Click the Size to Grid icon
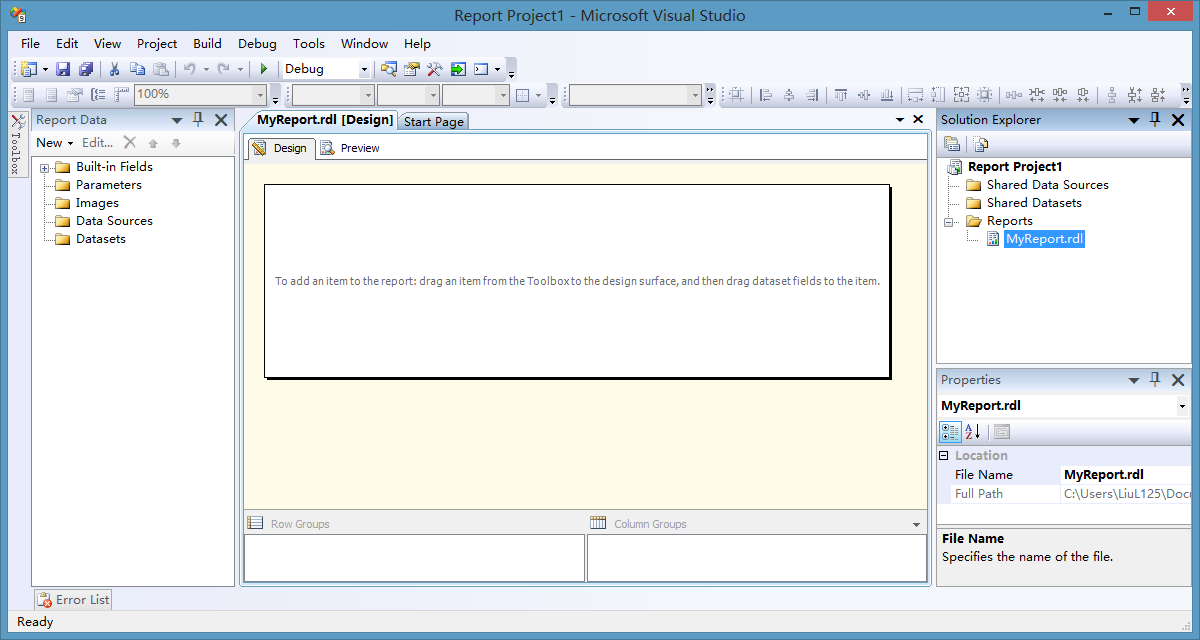 coord(985,95)
